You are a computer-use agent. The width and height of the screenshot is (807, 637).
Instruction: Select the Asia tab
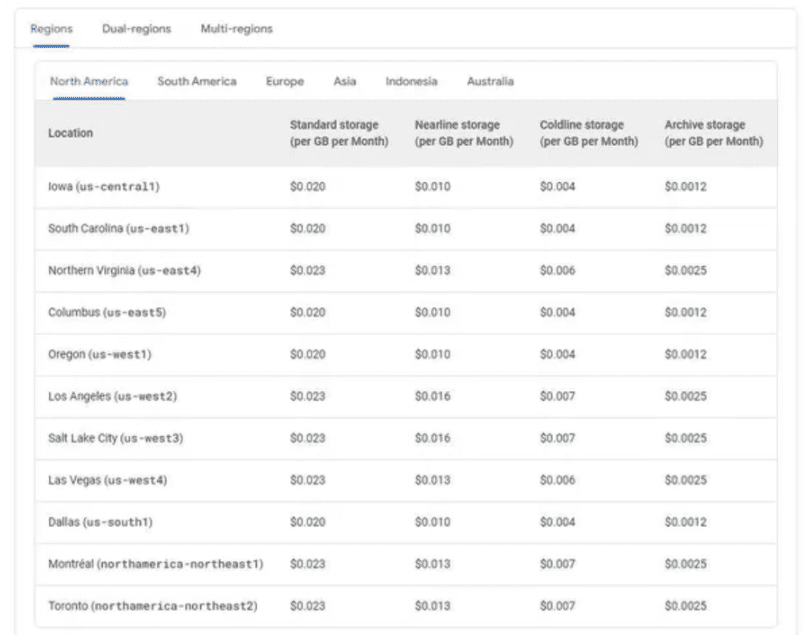(345, 81)
